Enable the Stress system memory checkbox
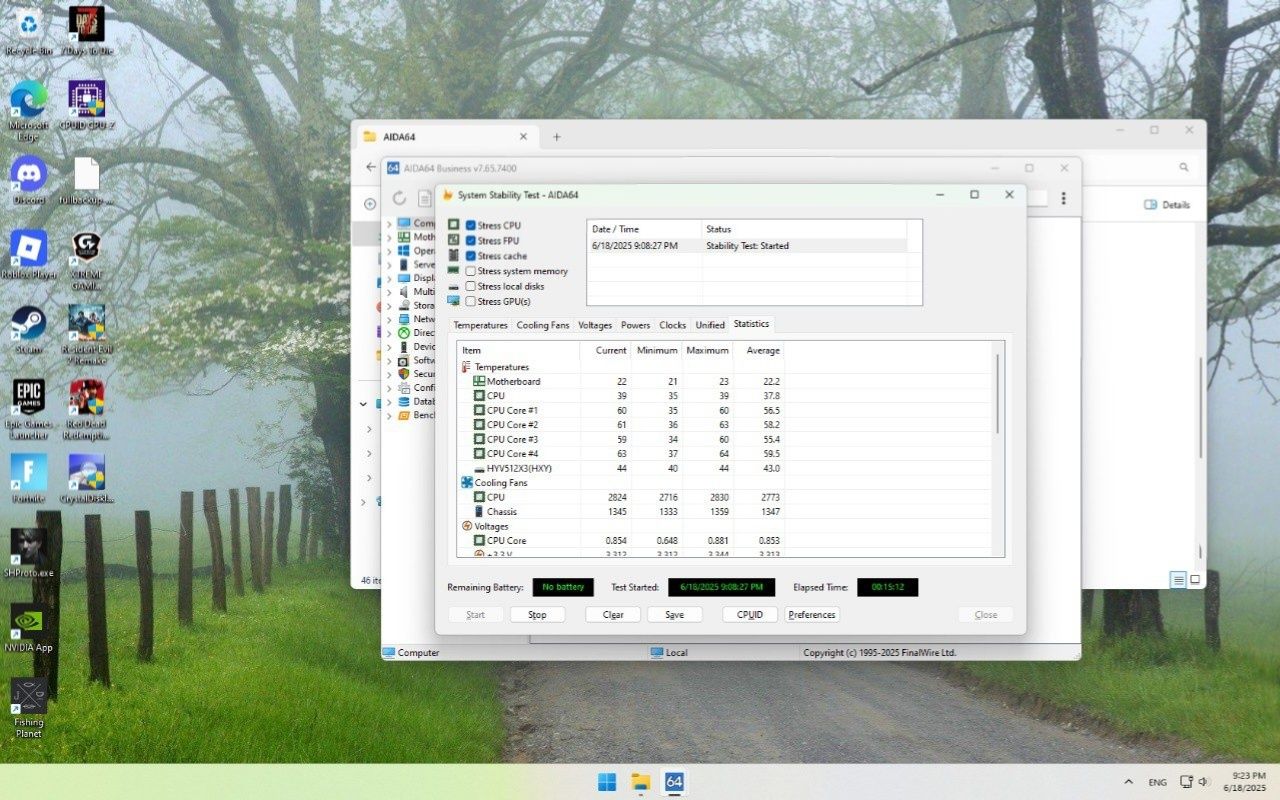Image resolution: width=1280 pixels, height=800 pixels. pos(470,271)
